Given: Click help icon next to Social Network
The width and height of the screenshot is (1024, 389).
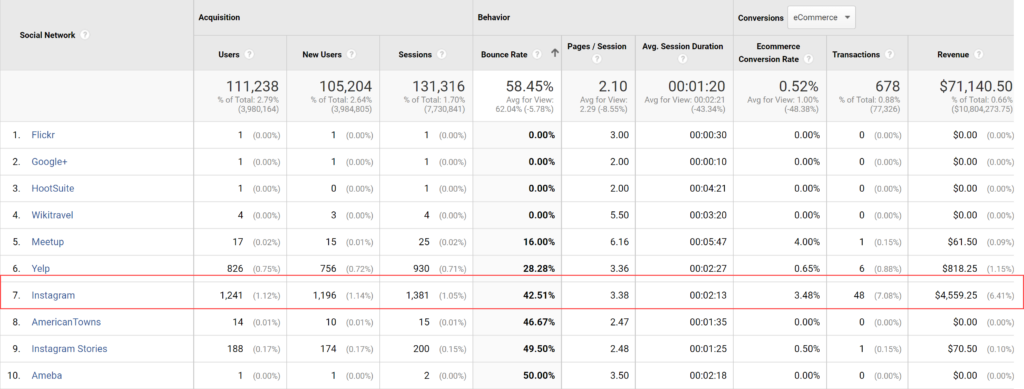Looking at the screenshot, I should (x=85, y=35).
